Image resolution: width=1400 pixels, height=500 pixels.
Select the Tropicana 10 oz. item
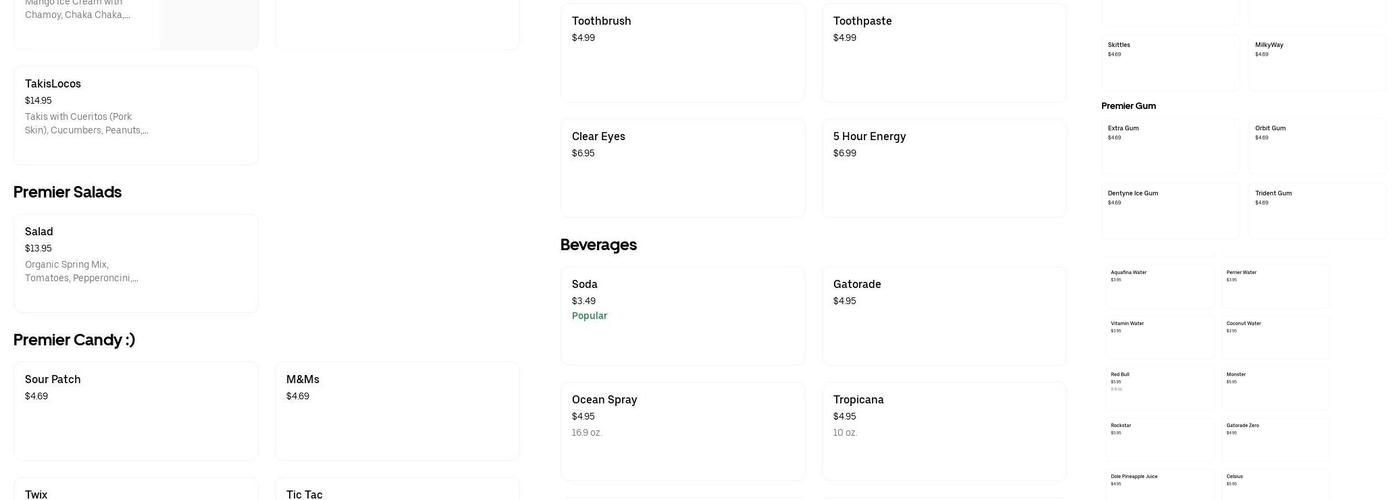click(944, 431)
